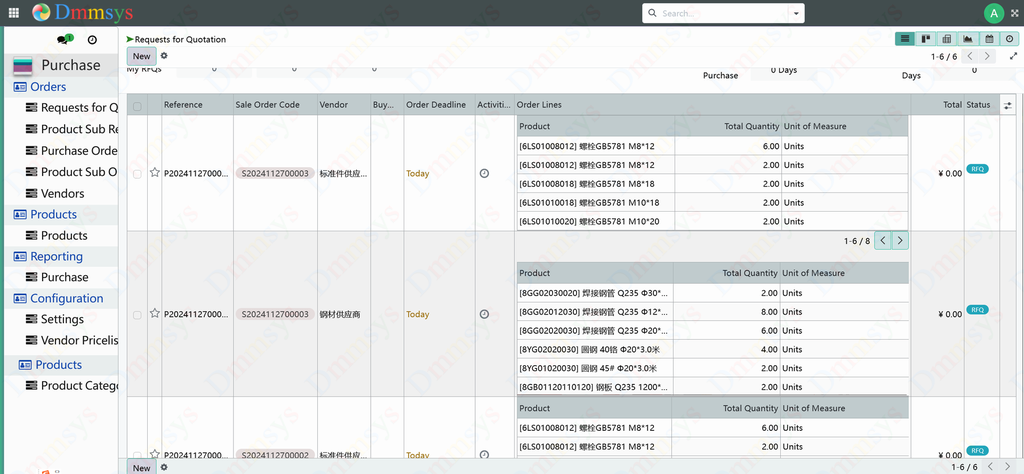1024x474 pixels.
Task: Click the bottom New button
Action: tap(142, 467)
